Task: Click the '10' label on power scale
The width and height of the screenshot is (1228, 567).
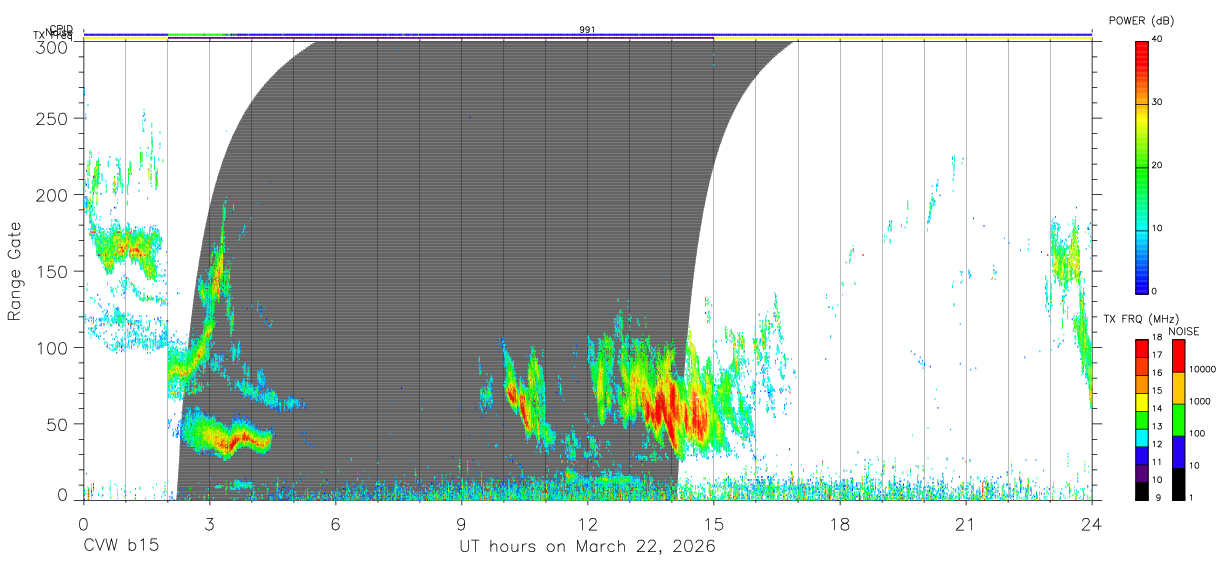Action: 1157,229
